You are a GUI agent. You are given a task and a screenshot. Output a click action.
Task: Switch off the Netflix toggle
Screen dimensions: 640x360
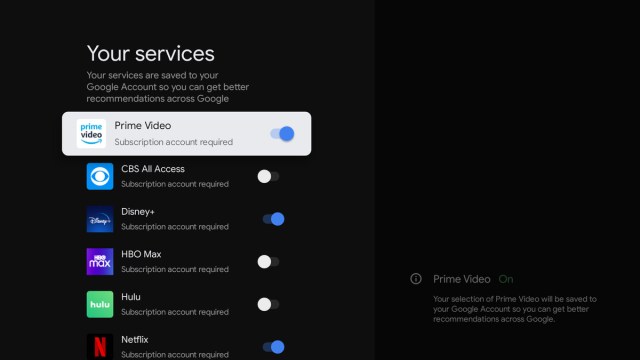pos(273,347)
